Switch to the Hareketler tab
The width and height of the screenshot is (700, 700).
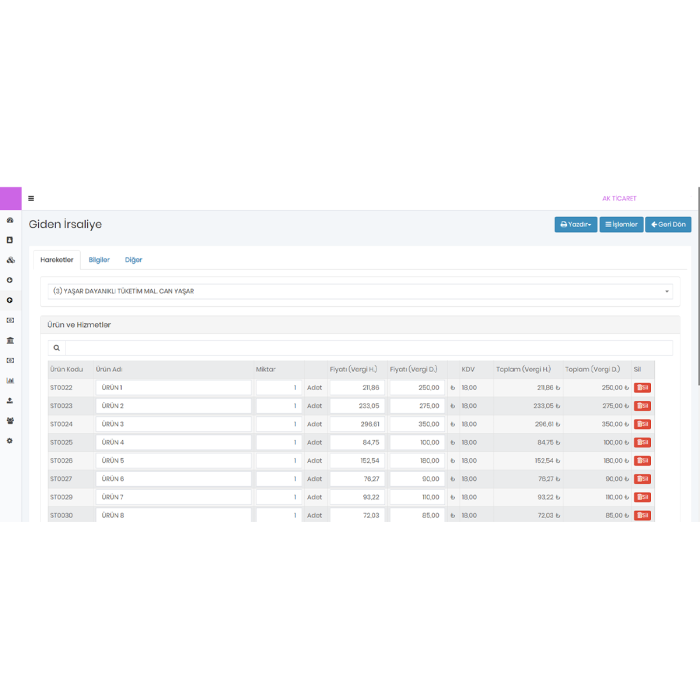[57, 260]
